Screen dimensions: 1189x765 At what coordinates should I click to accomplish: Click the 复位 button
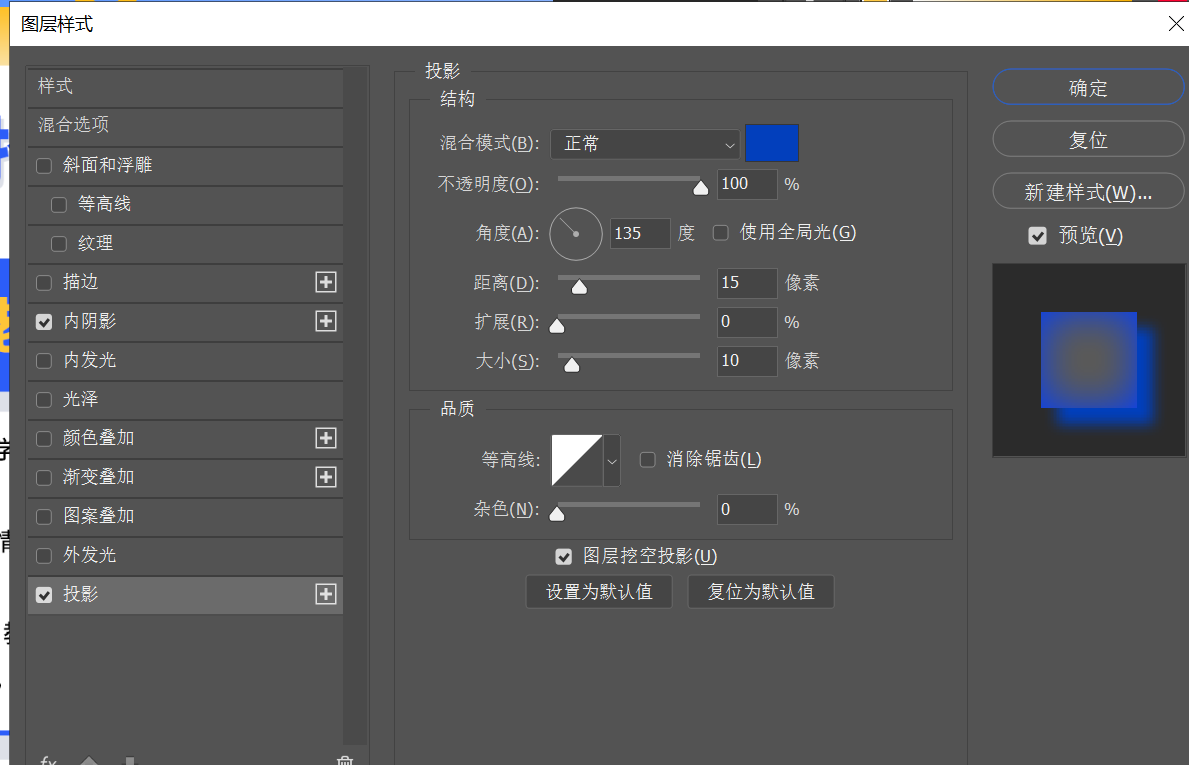pyautogui.click(x=1088, y=140)
